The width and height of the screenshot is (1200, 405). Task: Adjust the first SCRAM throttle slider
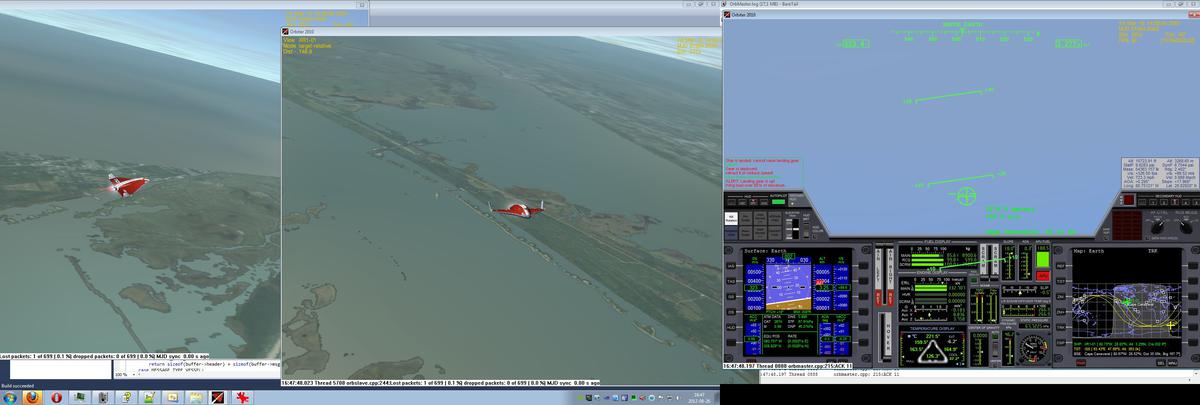tap(984, 263)
